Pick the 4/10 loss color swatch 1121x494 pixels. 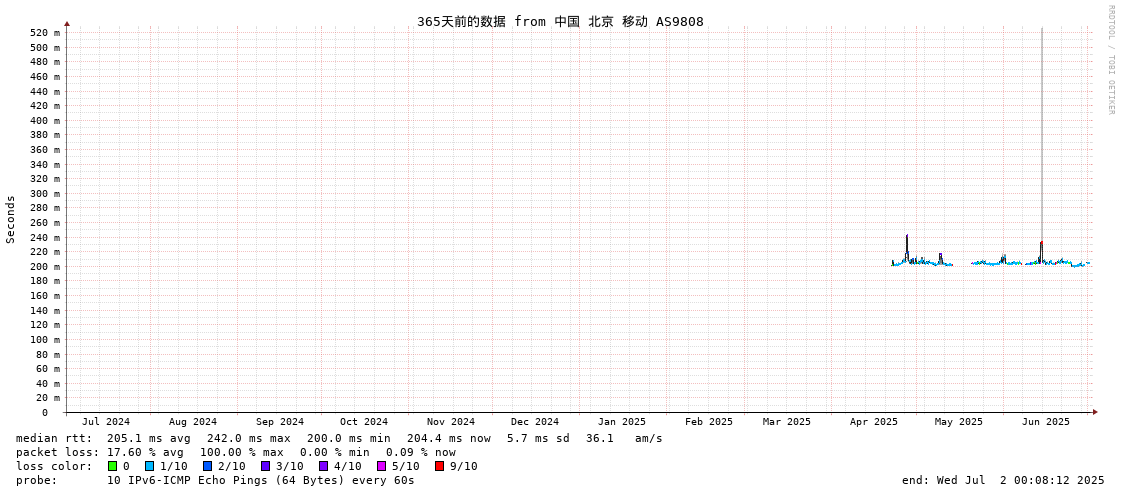point(324,466)
